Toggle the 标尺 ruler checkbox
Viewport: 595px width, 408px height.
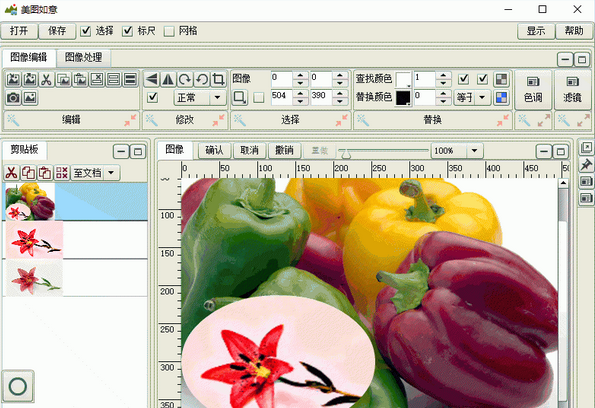pos(128,31)
